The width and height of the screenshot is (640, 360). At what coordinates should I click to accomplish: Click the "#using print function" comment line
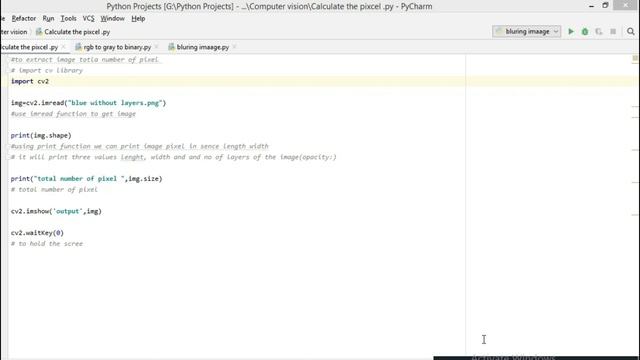click(x=140, y=146)
